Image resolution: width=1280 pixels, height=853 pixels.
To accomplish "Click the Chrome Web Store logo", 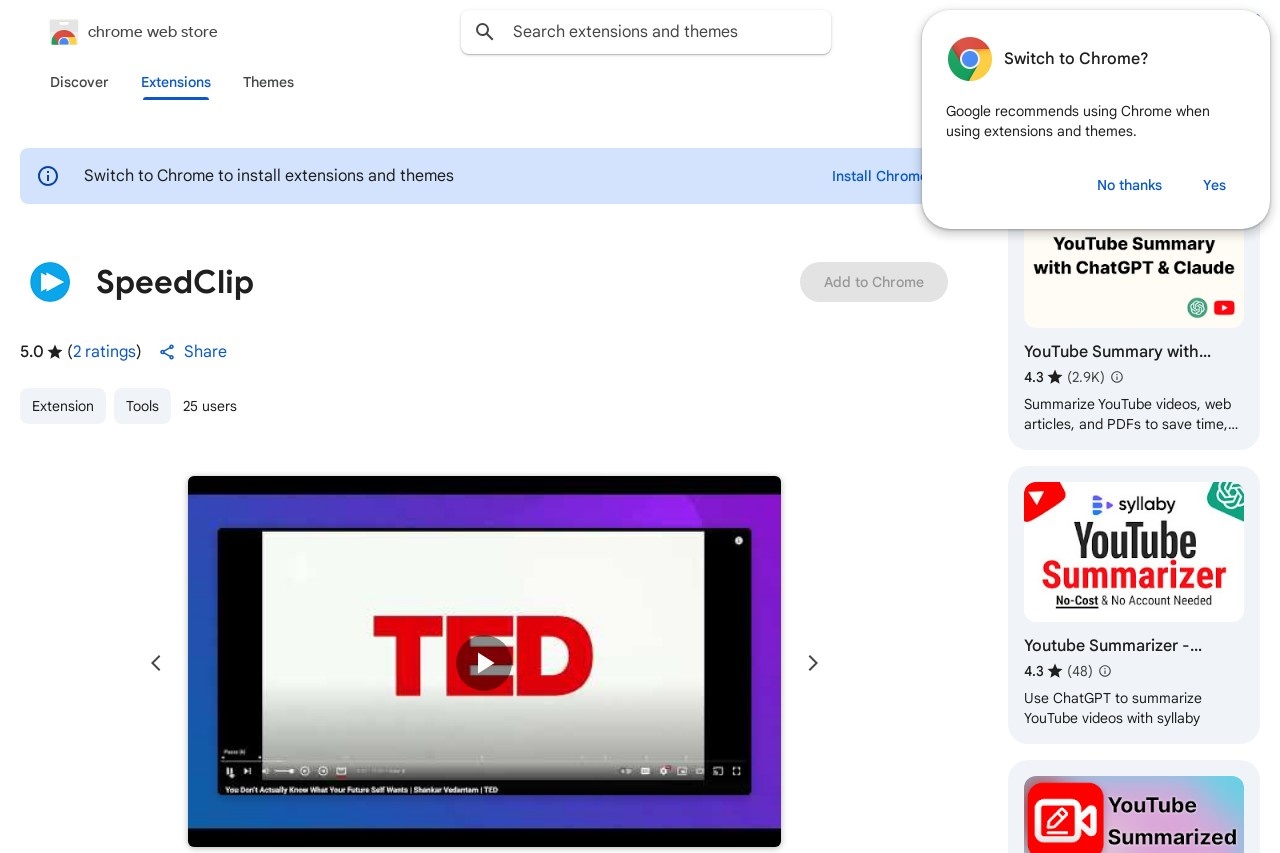I will coord(64,32).
